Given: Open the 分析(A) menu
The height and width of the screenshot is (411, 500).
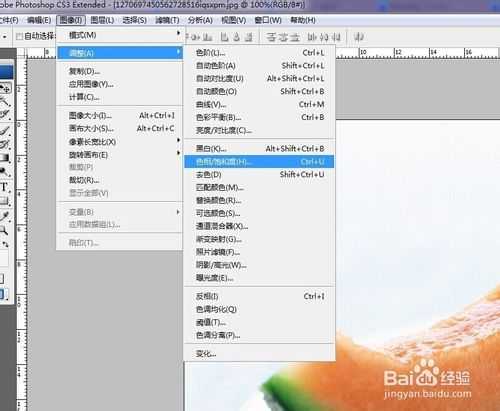Looking at the screenshot, I should [200, 20].
